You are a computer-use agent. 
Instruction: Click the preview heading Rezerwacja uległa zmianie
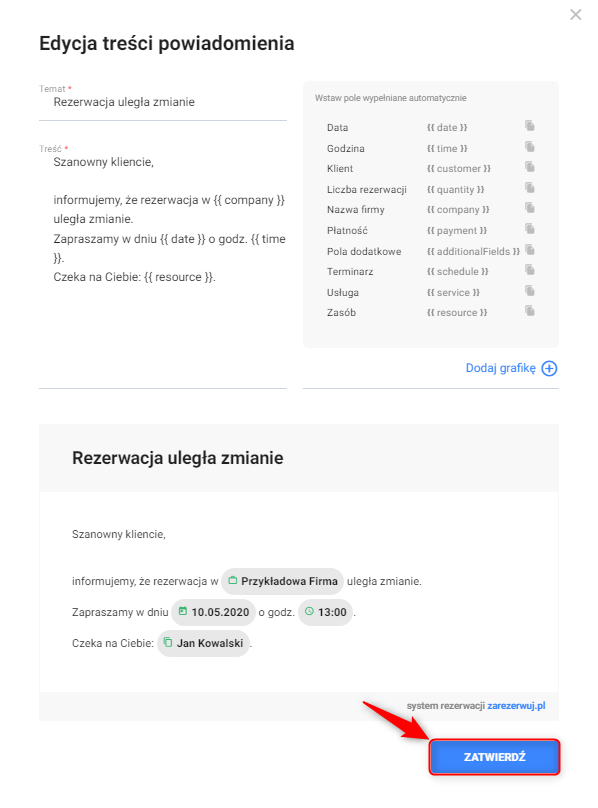178,458
